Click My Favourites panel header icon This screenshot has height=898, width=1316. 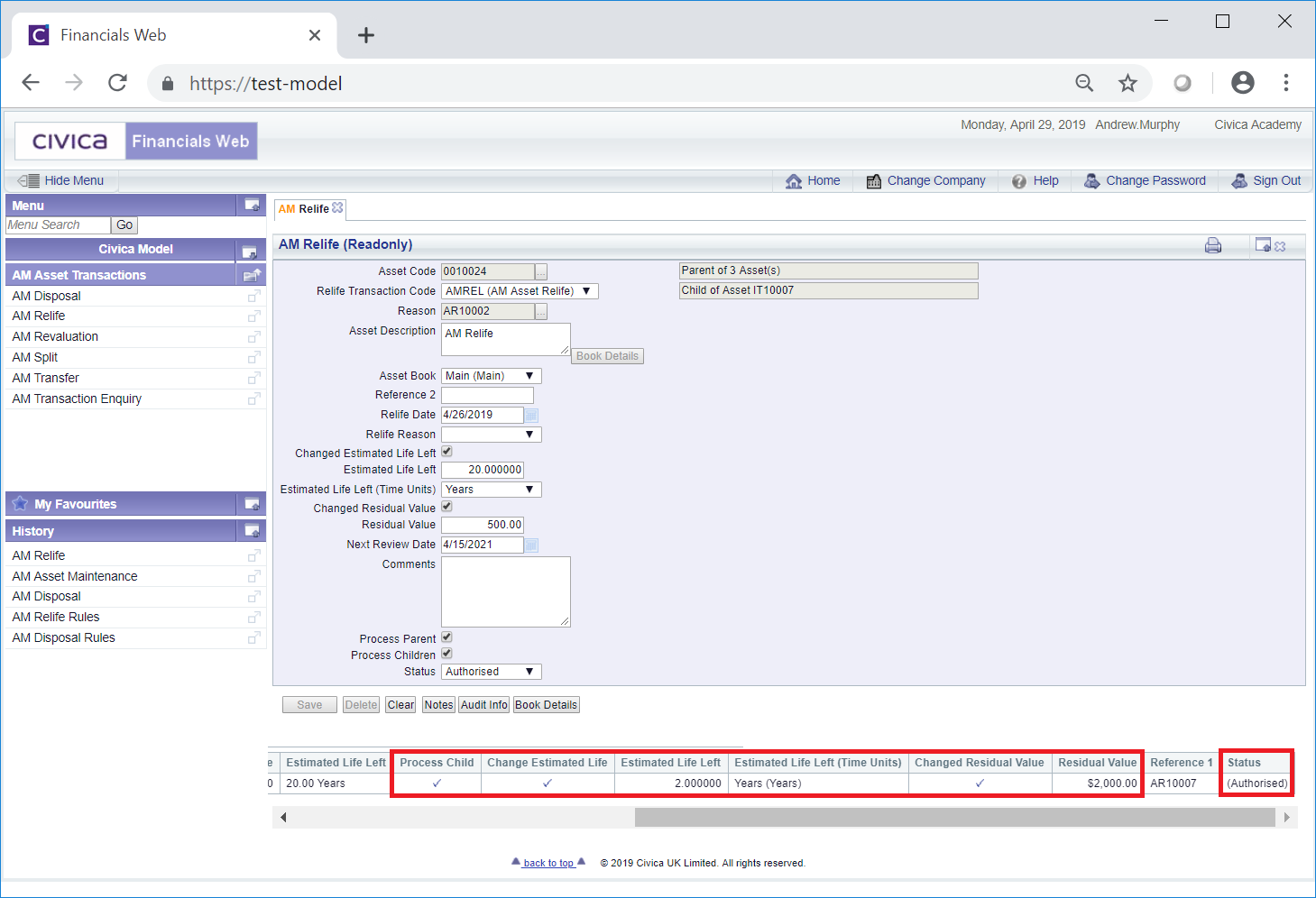point(252,504)
